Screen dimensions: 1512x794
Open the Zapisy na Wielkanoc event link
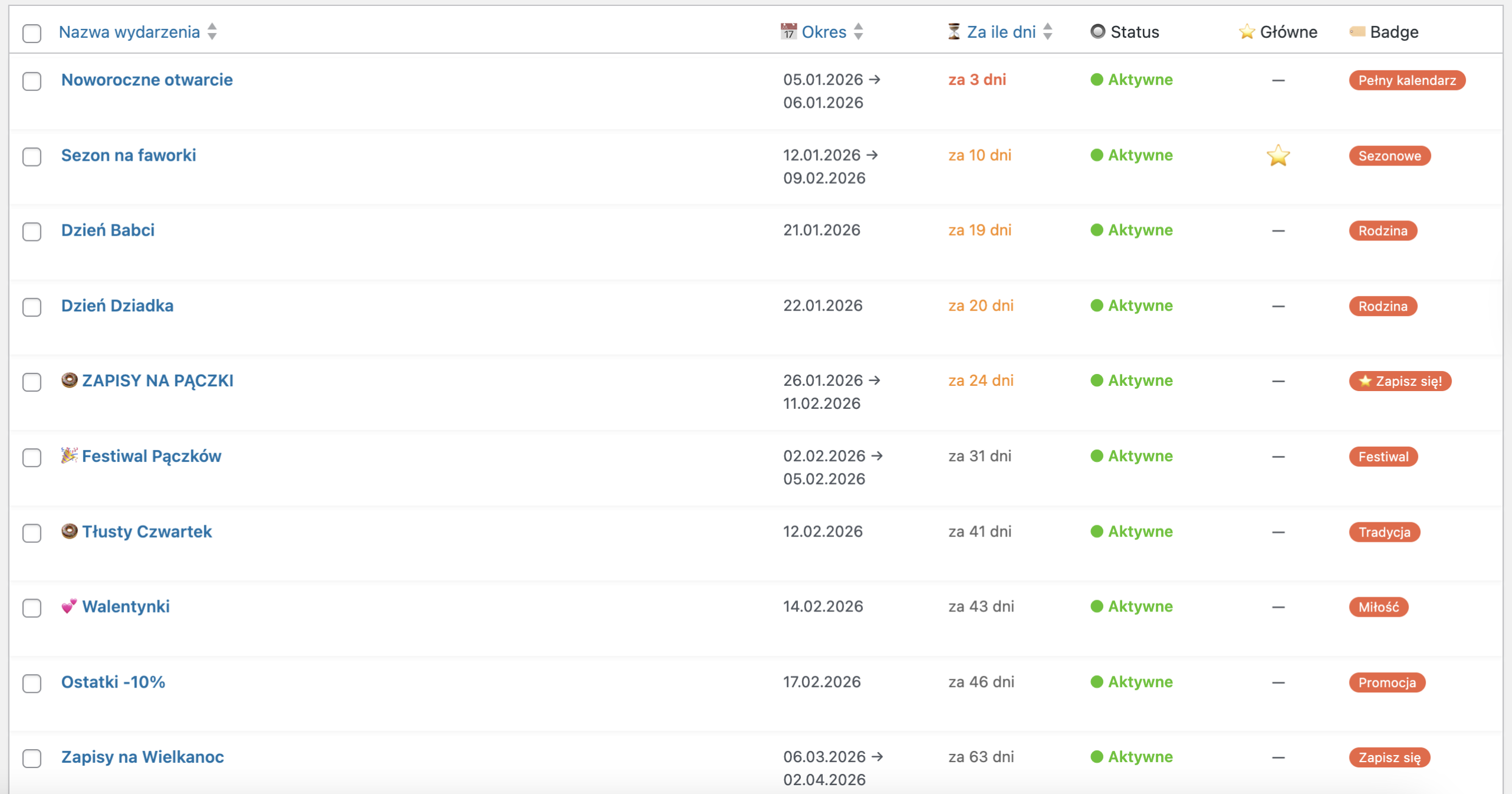[142, 757]
